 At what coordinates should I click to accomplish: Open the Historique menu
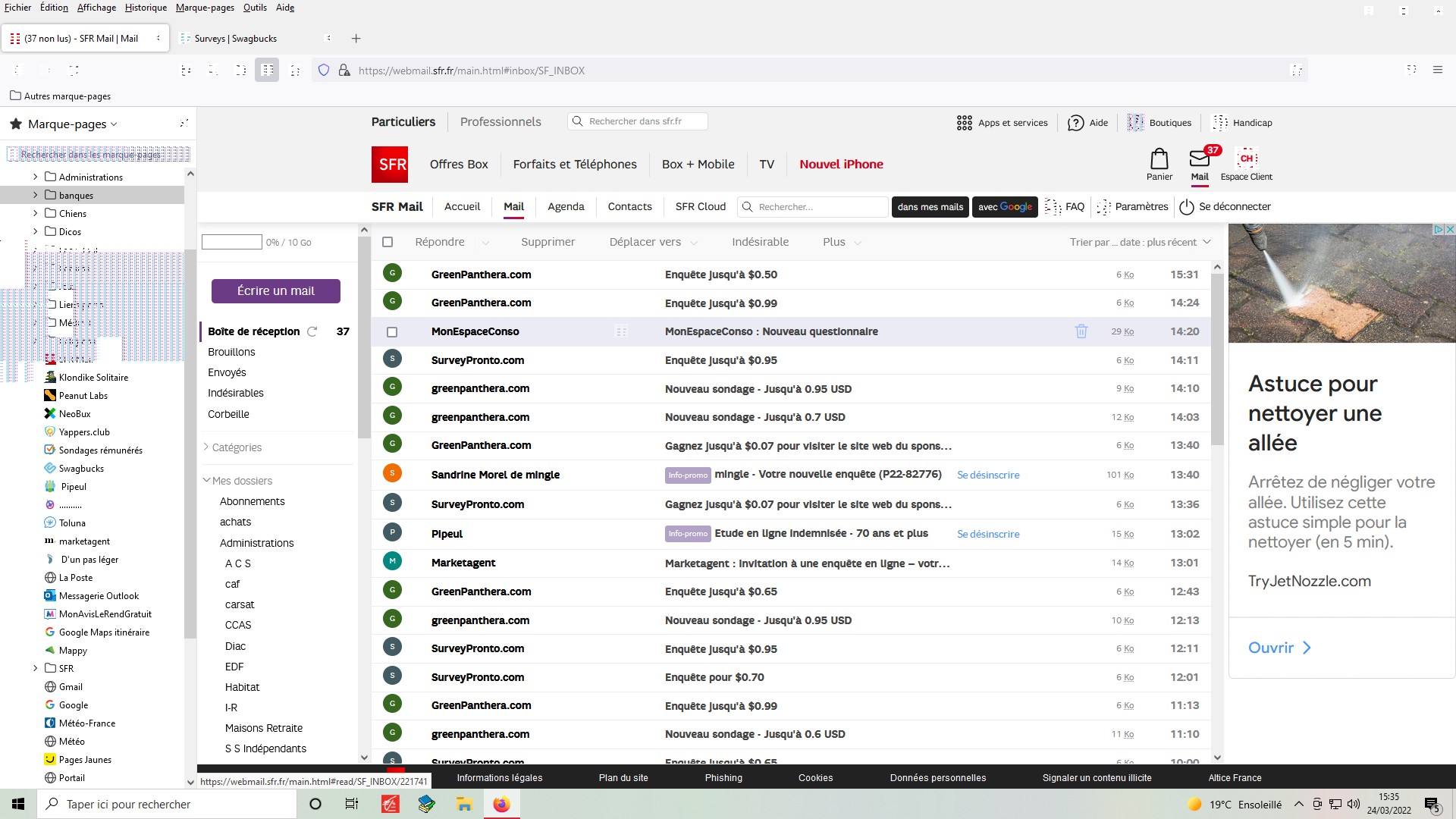pos(146,8)
